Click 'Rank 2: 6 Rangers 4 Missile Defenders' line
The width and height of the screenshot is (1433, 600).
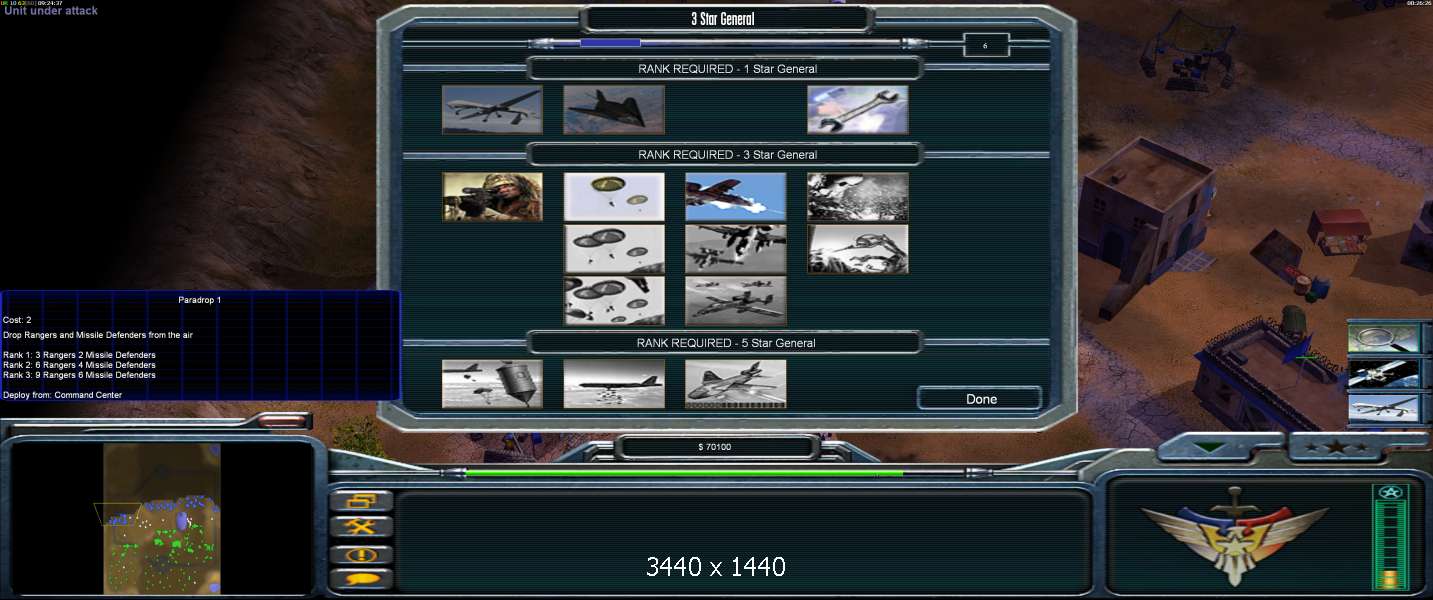pyautogui.click(x=79, y=365)
